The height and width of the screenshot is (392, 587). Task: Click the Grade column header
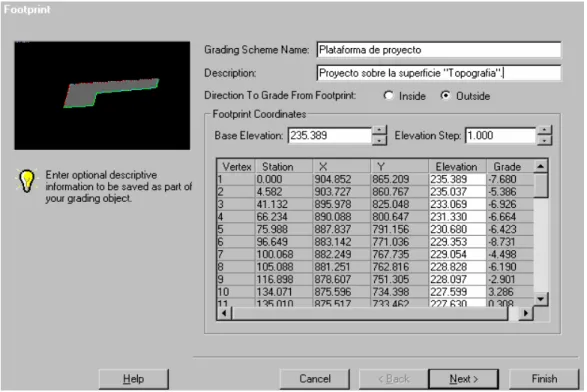[510, 166]
